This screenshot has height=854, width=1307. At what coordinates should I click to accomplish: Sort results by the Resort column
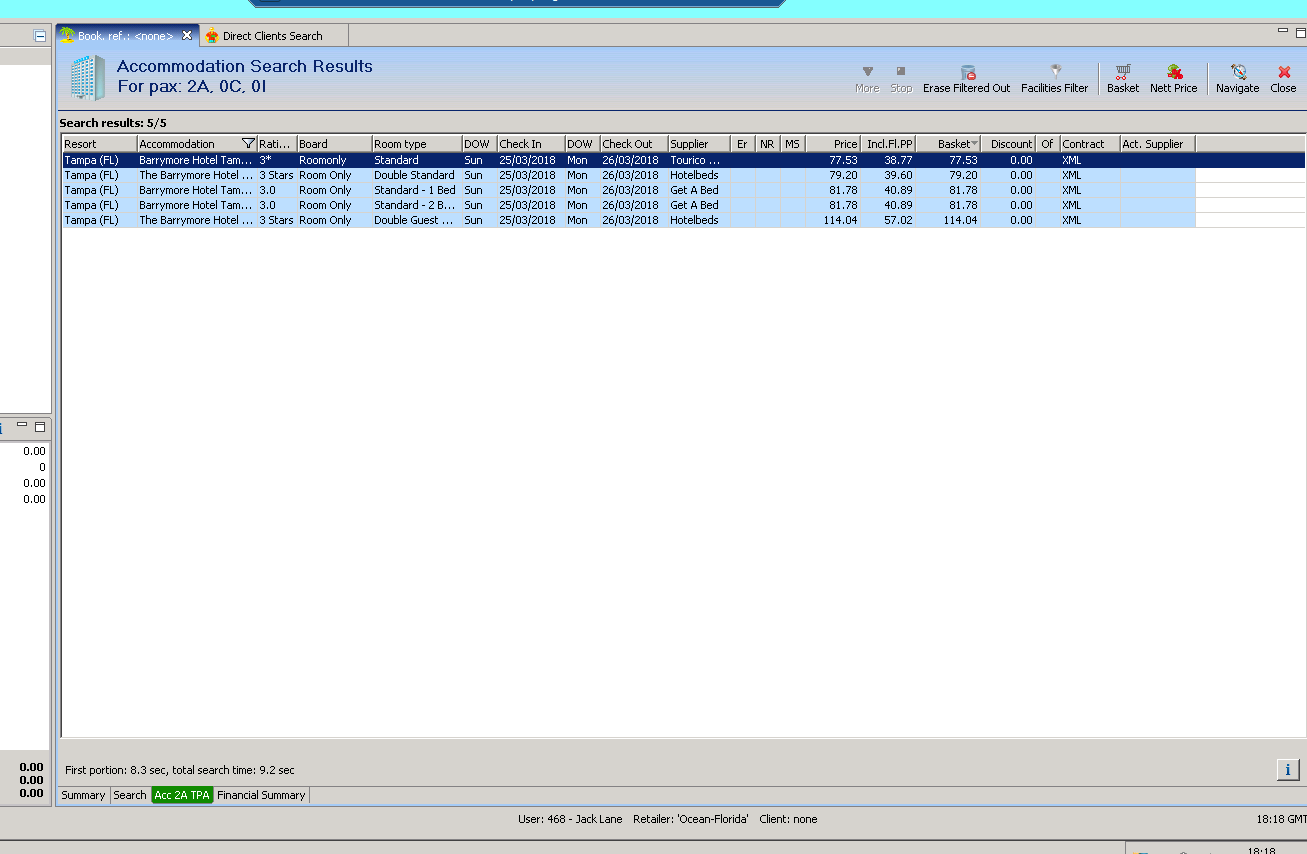pyautogui.click(x=99, y=144)
